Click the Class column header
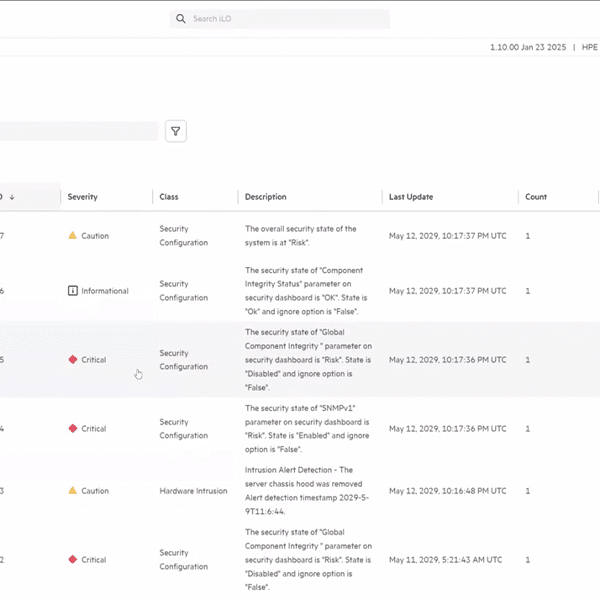 tap(169, 197)
